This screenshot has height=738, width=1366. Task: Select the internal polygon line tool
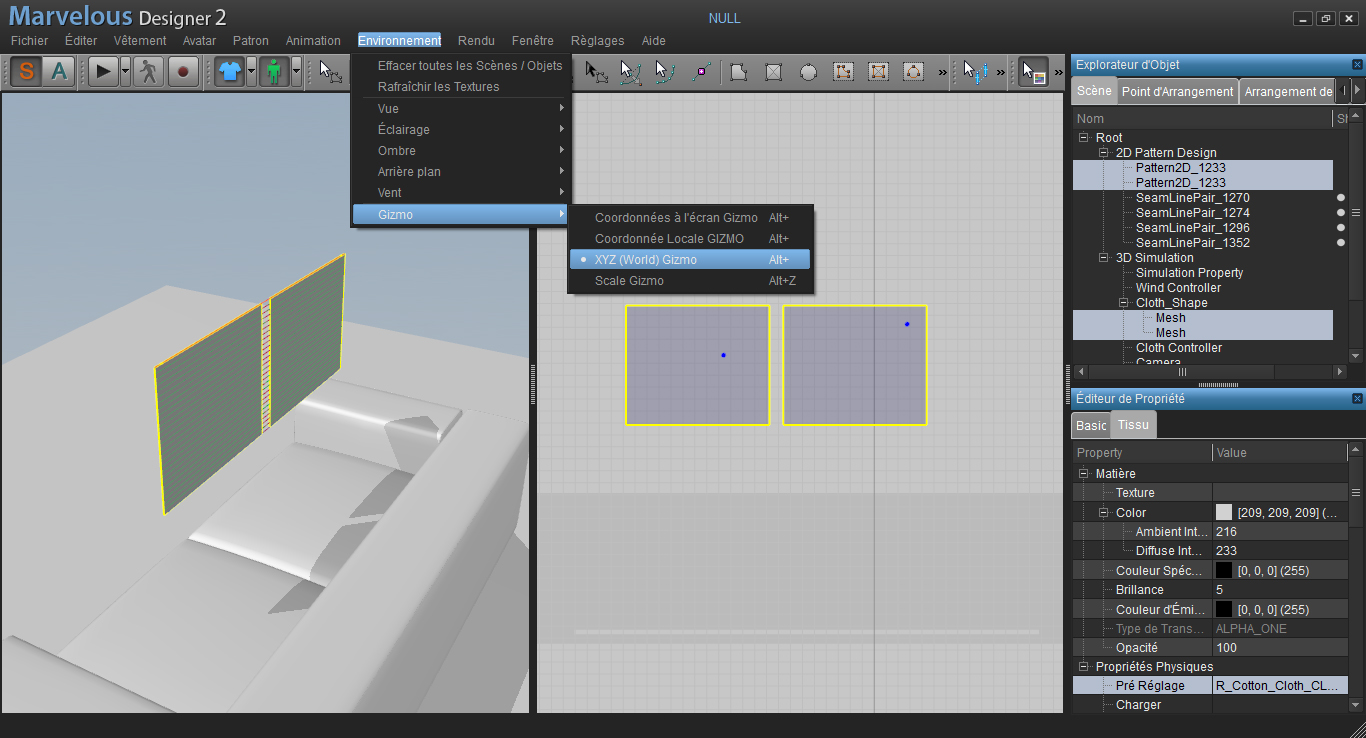[x=844, y=71]
